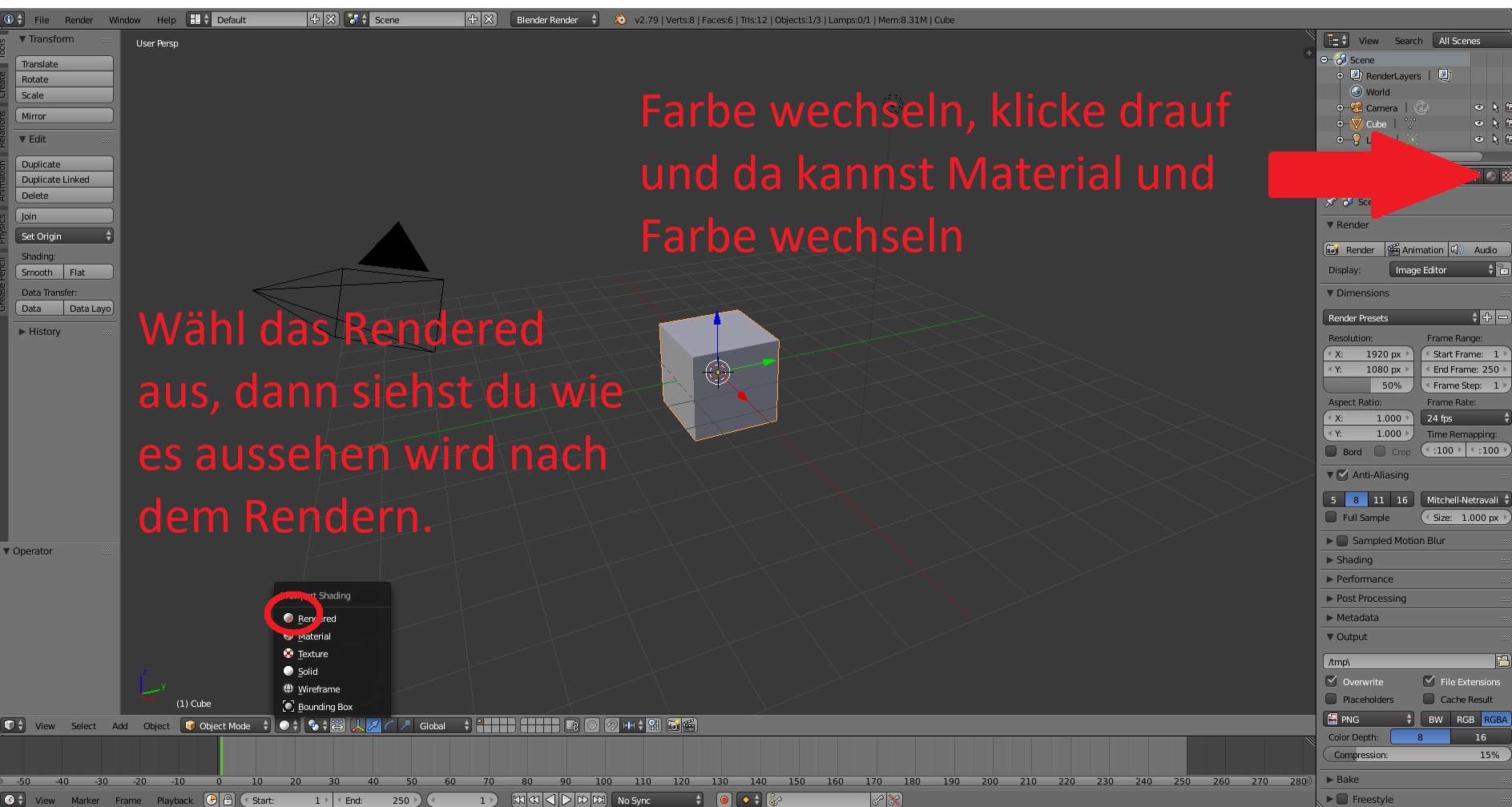
Task: Open the No Sync dropdown in timeline
Action: pyautogui.click(x=657, y=799)
